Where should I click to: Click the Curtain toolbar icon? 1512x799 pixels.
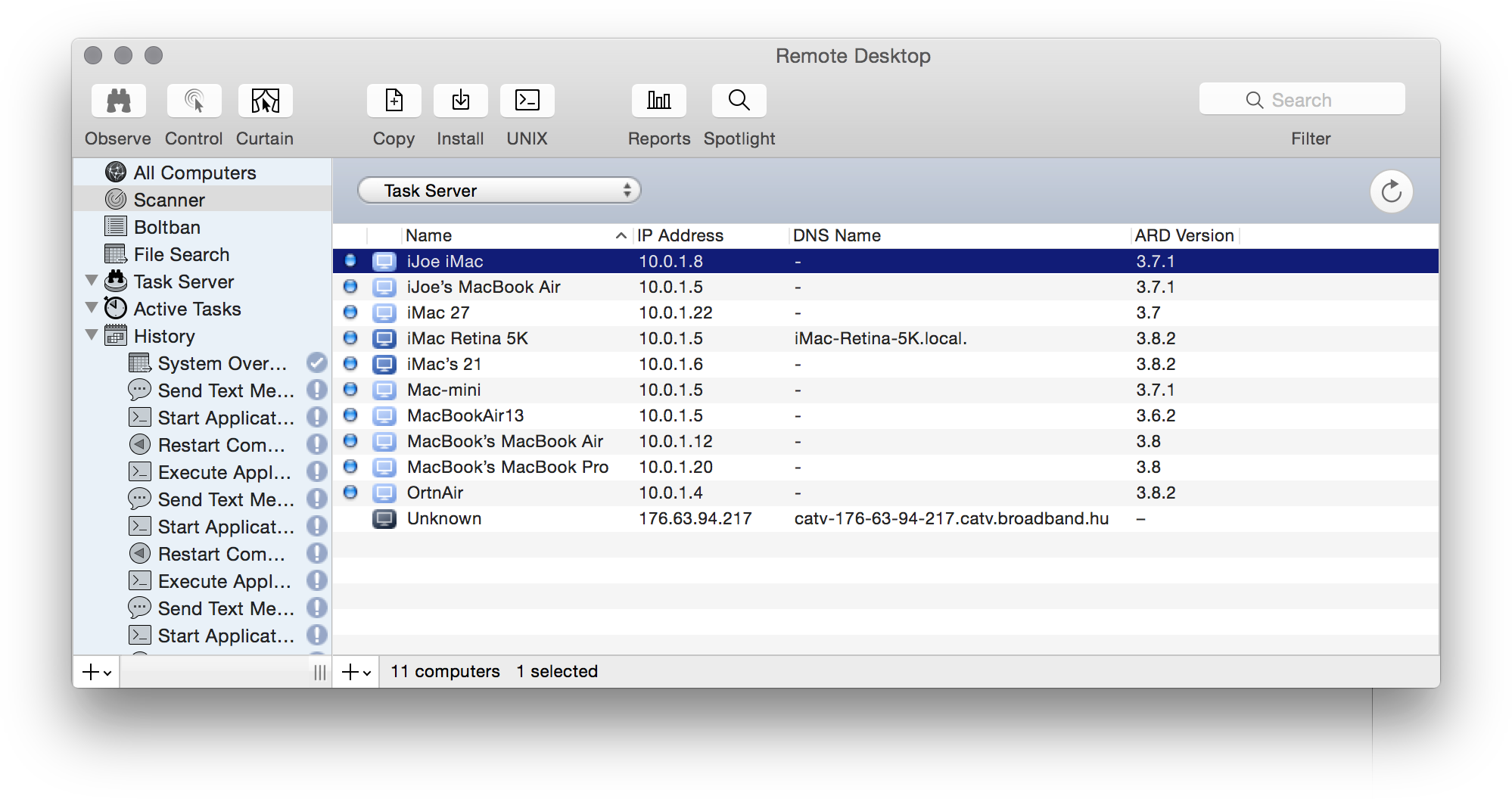coord(265,101)
